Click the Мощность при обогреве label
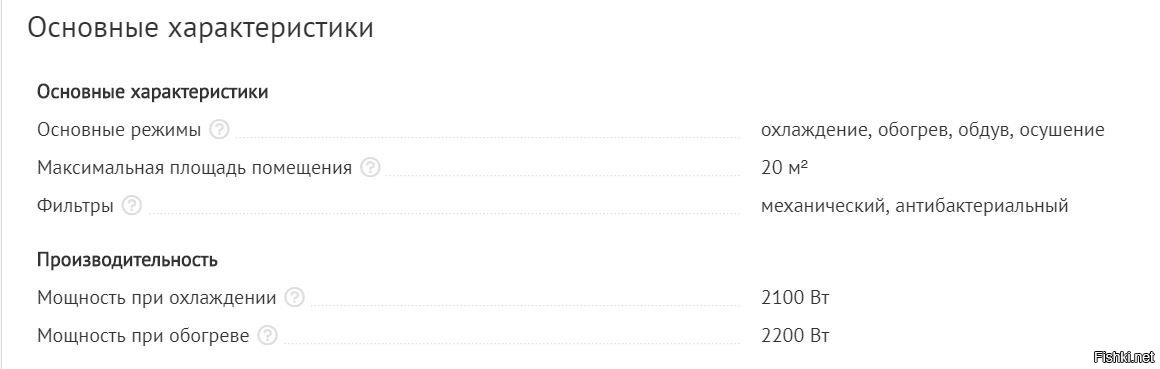 [x=144, y=336]
